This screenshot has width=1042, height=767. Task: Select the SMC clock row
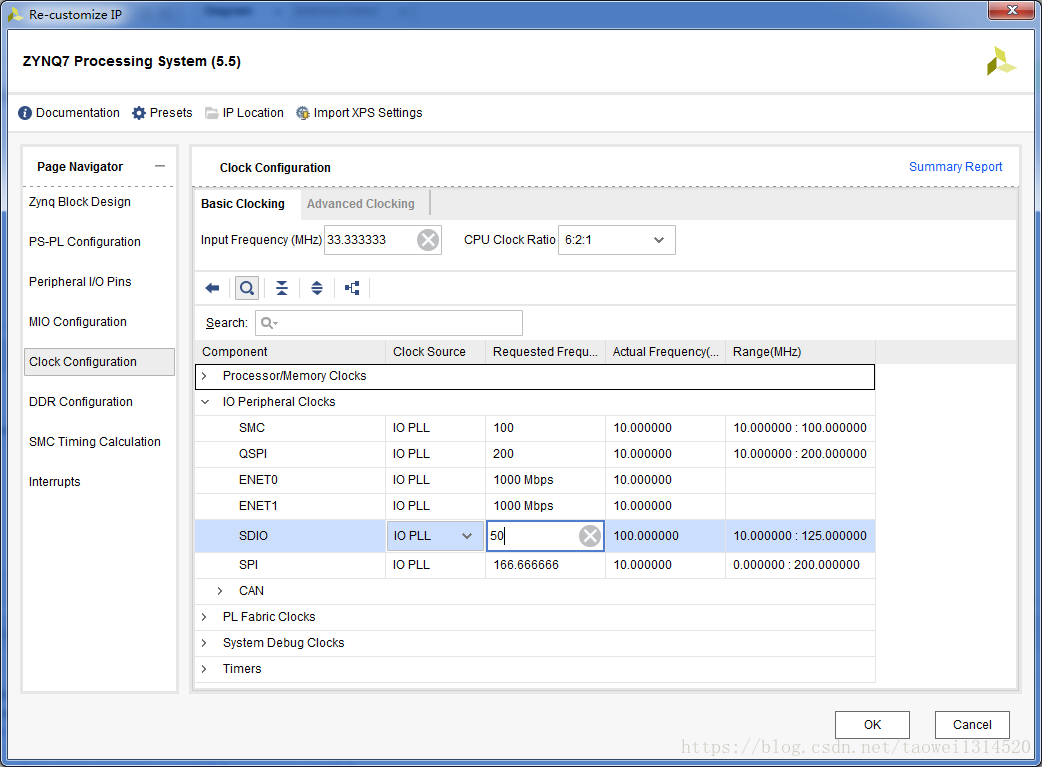pyautogui.click(x=535, y=428)
